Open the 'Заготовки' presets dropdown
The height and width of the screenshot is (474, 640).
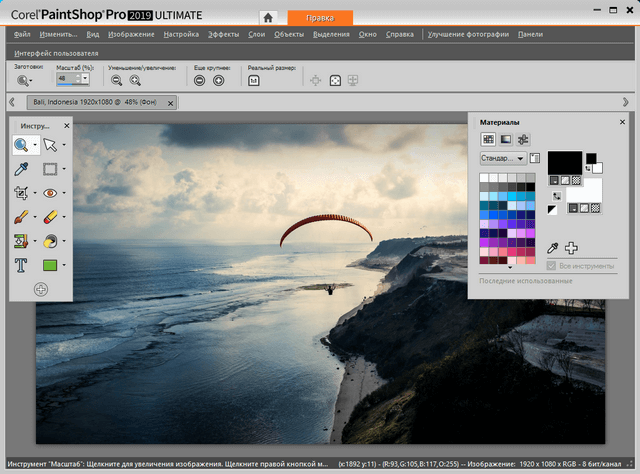pos(25,80)
